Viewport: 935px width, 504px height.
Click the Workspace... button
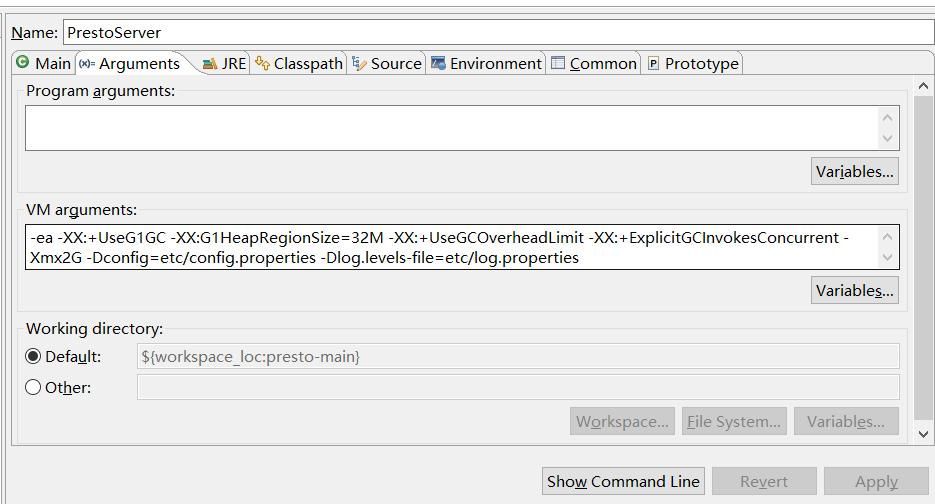point(622,421)
